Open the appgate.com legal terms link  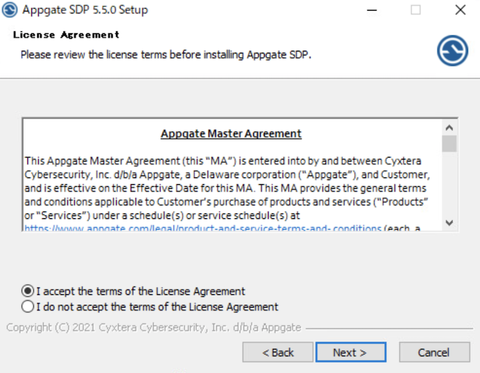click(203, 229)
